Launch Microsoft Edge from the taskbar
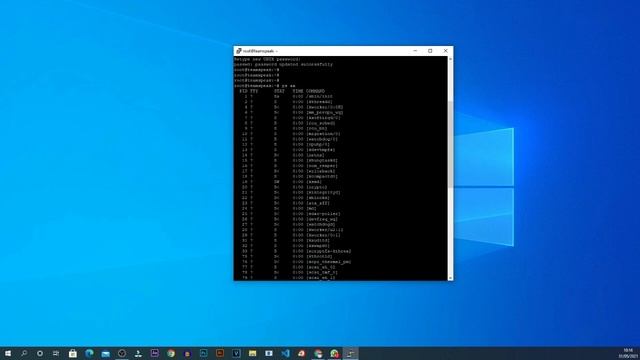Viewport: 640px width, 360px height. point(89,353)
